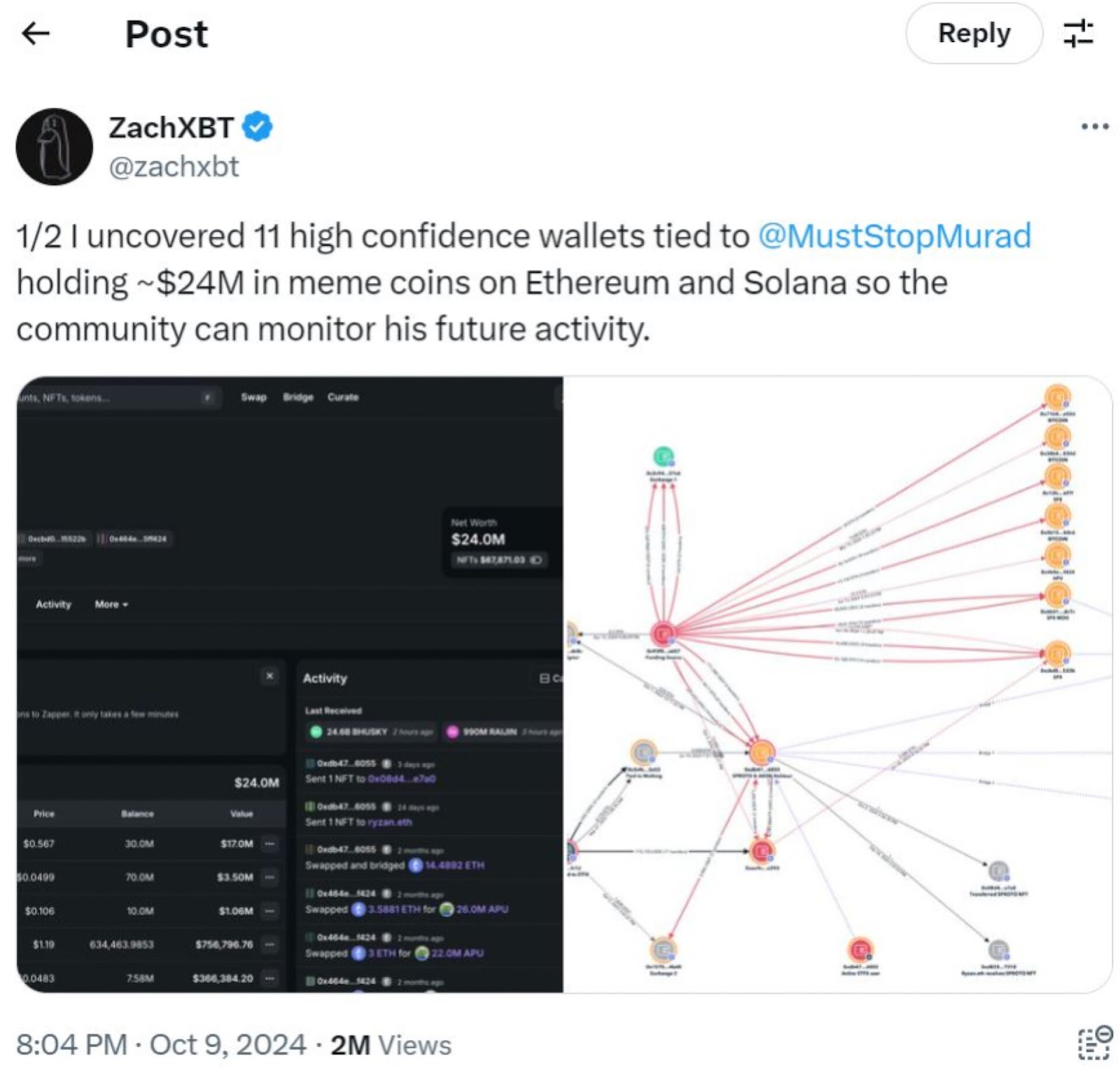Open the Swap tab in Zapper
This screenshot has width=1120, height=1075.
(x=253, y=397)
